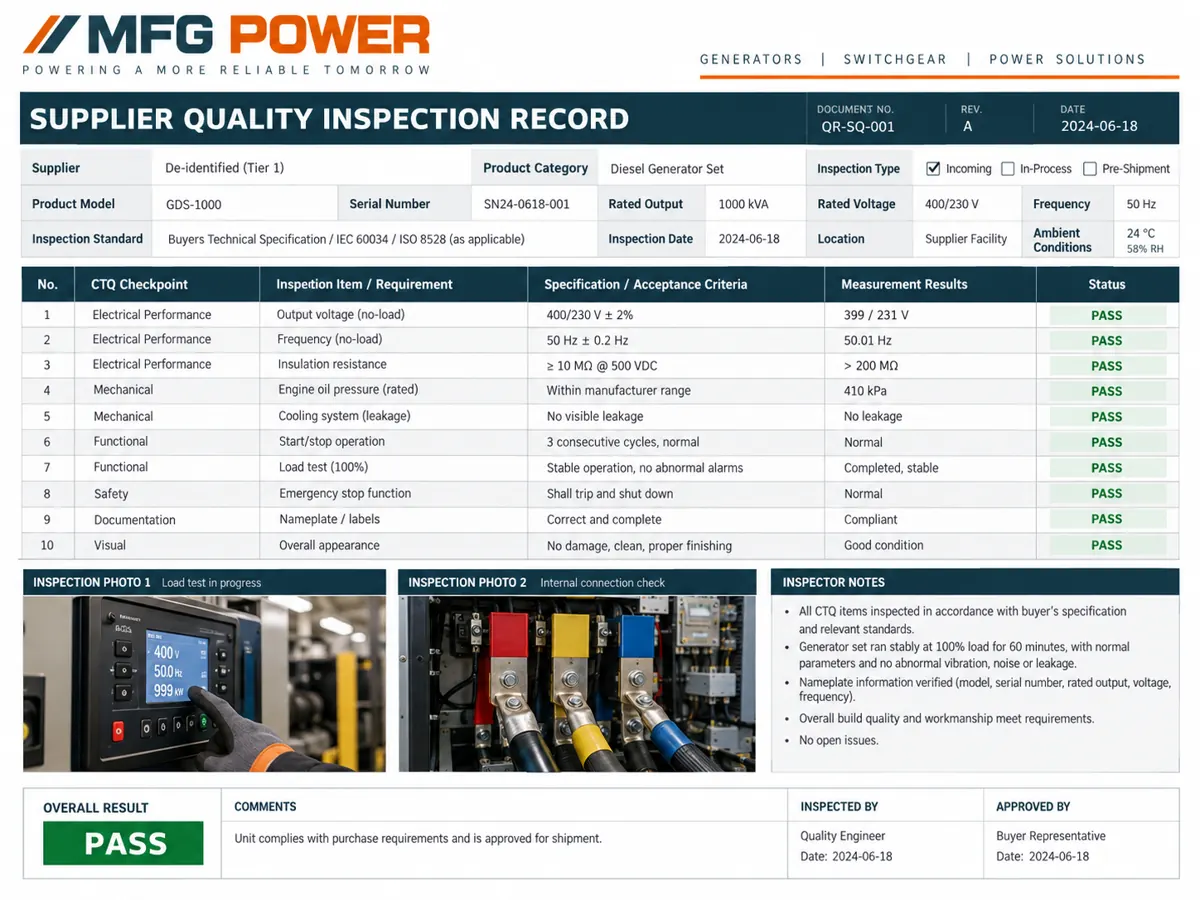
Task: Select Frequency (no-load) inspection item
Action: (329, 339)
